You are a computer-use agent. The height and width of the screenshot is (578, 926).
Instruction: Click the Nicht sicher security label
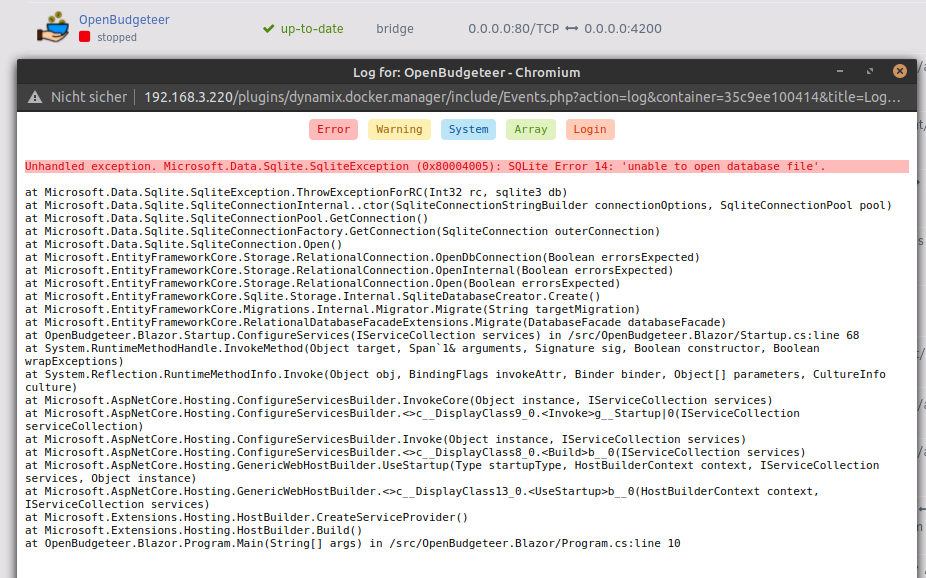coord(89,97)
